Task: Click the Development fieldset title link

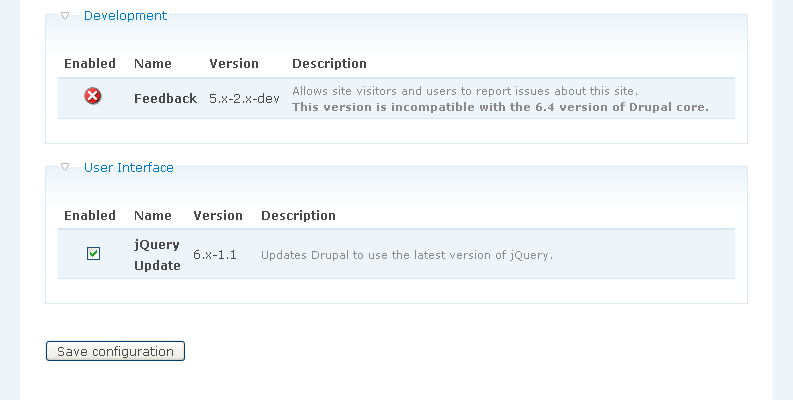Action: (125, 16)
